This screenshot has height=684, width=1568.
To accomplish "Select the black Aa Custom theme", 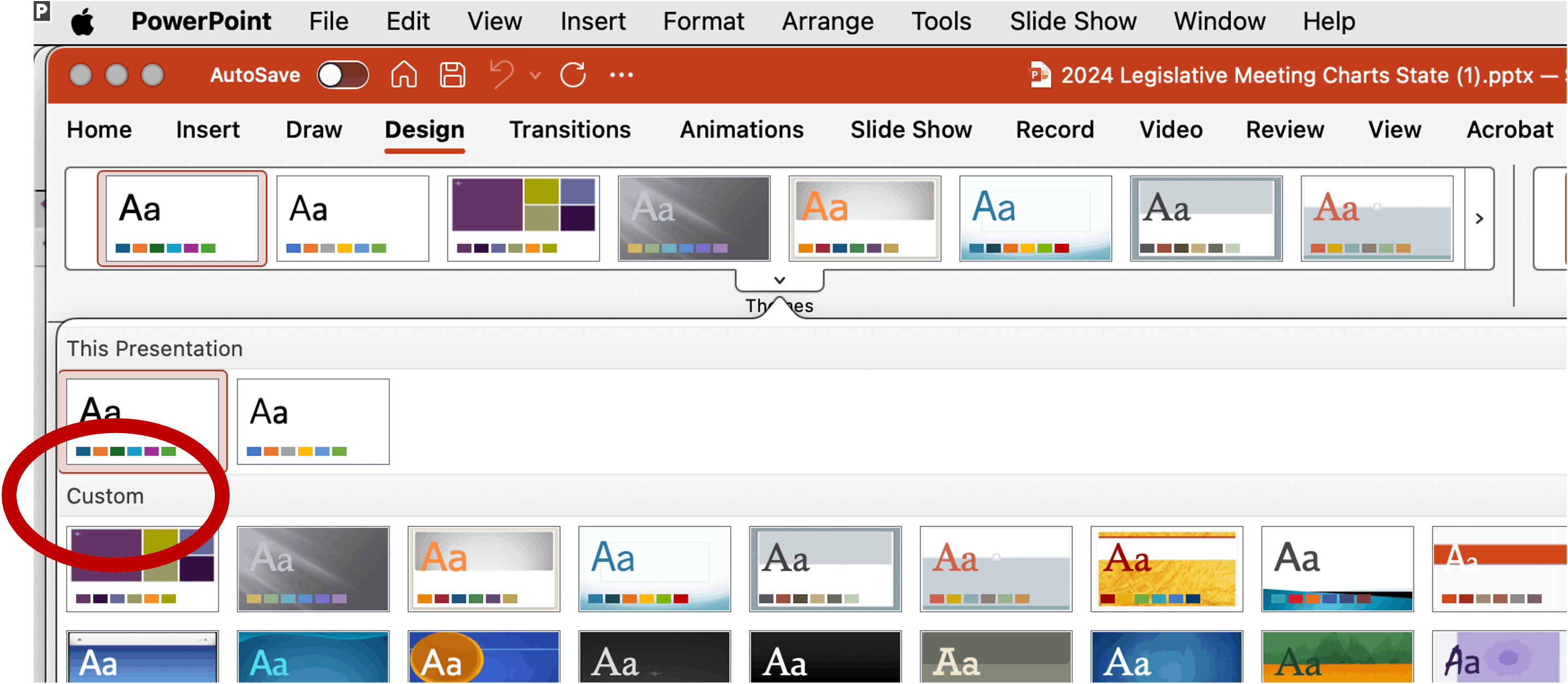I will click(x=825, y=657).
